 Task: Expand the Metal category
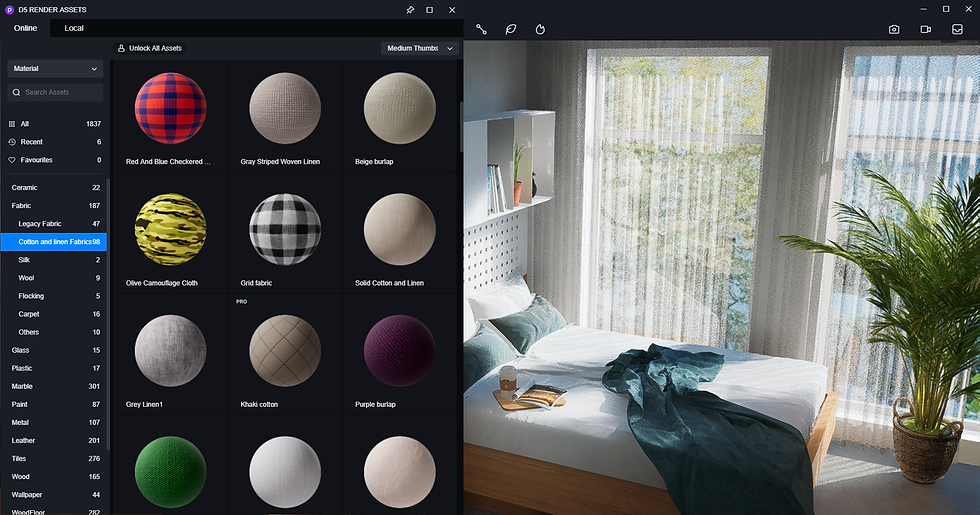[x=54, y=423]
